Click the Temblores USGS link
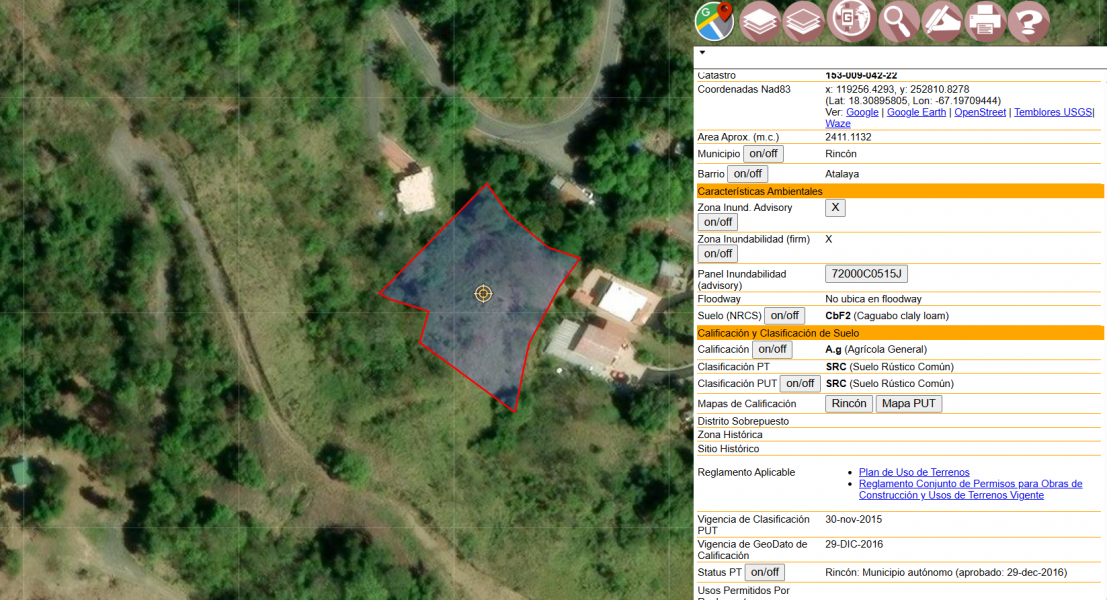The height and width of the screenshot is (600, 1107). (1053, 113)
